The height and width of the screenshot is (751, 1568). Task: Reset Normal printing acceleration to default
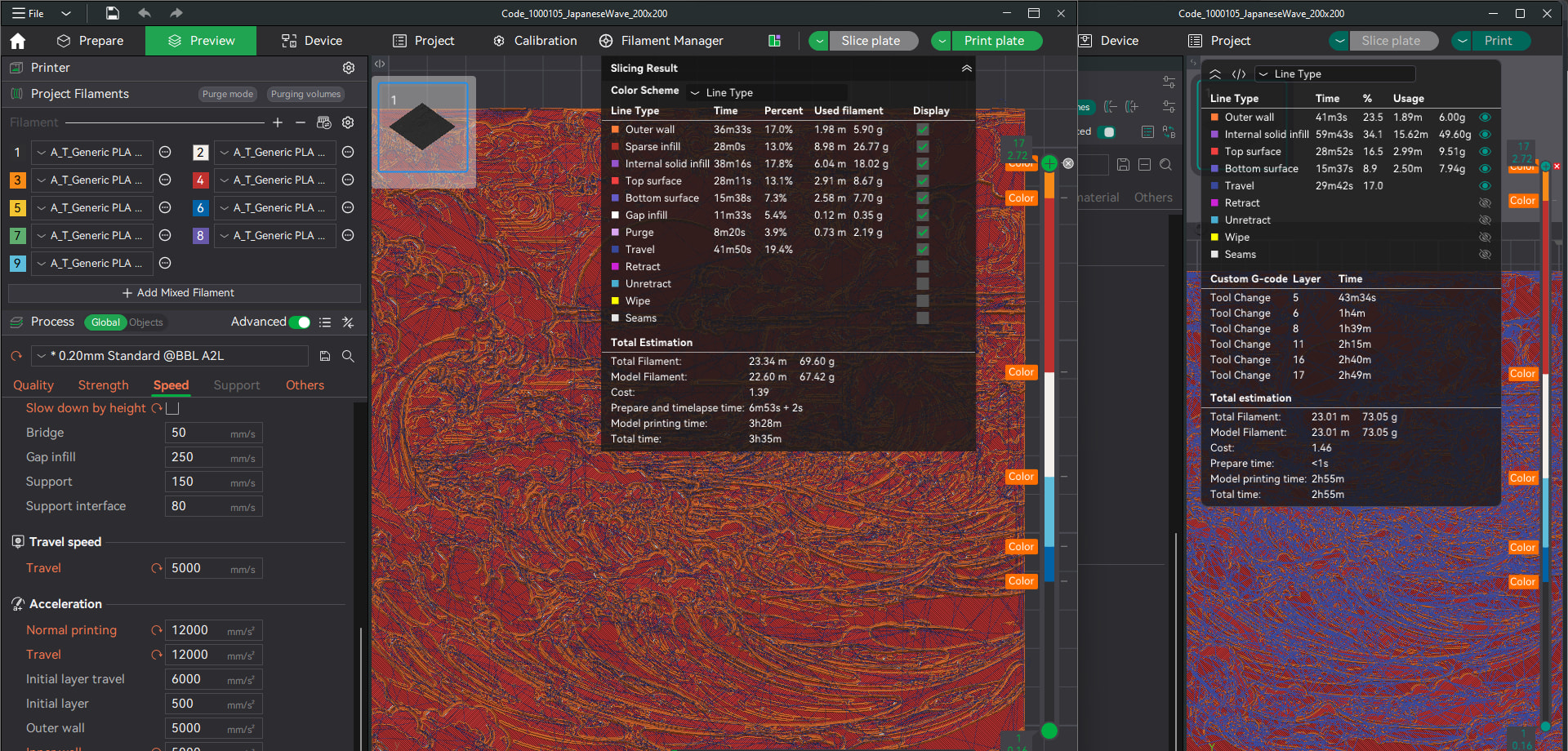pyautogui.click(x=157, y=630)
